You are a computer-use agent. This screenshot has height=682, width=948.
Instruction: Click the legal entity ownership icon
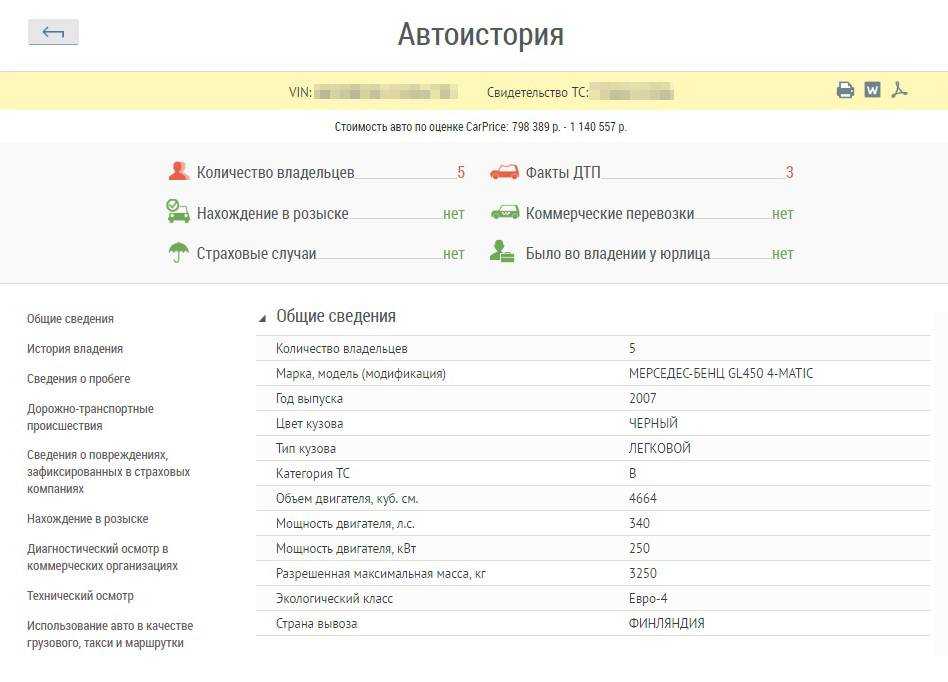tap(502, 253)
